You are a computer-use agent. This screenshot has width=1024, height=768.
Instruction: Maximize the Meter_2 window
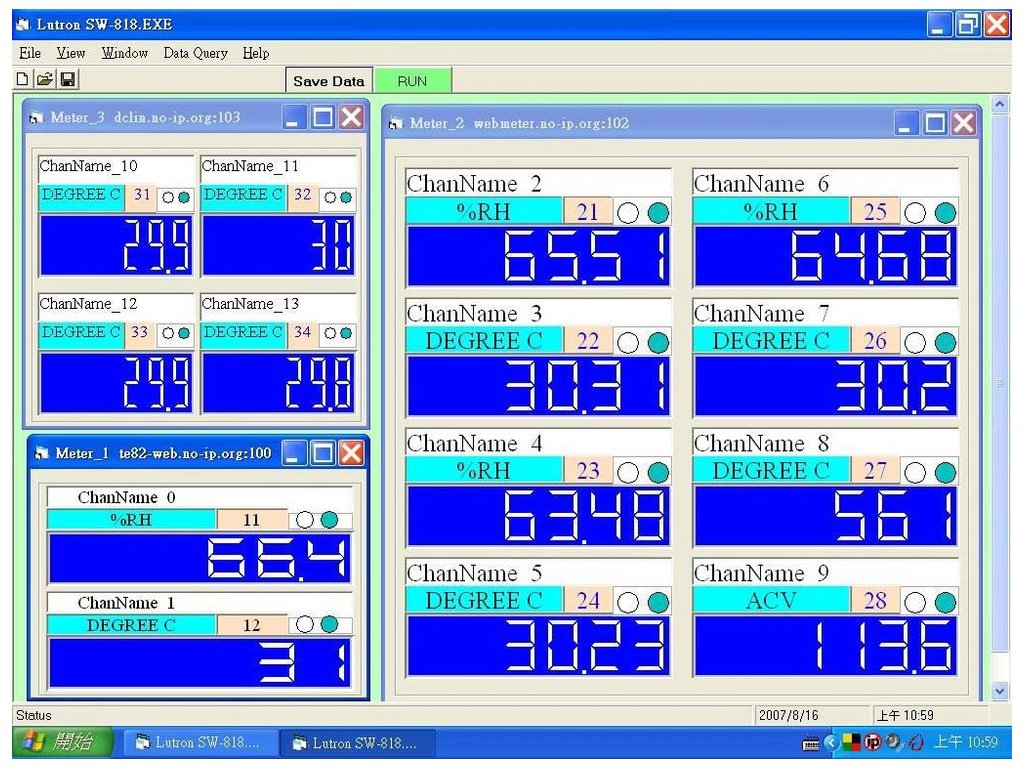point(935,123)
